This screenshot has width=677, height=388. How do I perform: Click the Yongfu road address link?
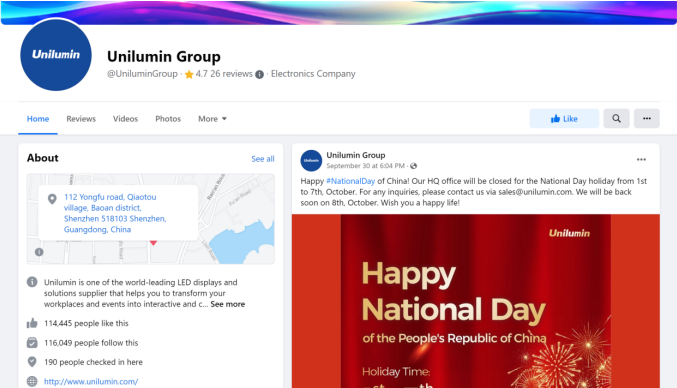pyautogui.click(x=115, y=213)
